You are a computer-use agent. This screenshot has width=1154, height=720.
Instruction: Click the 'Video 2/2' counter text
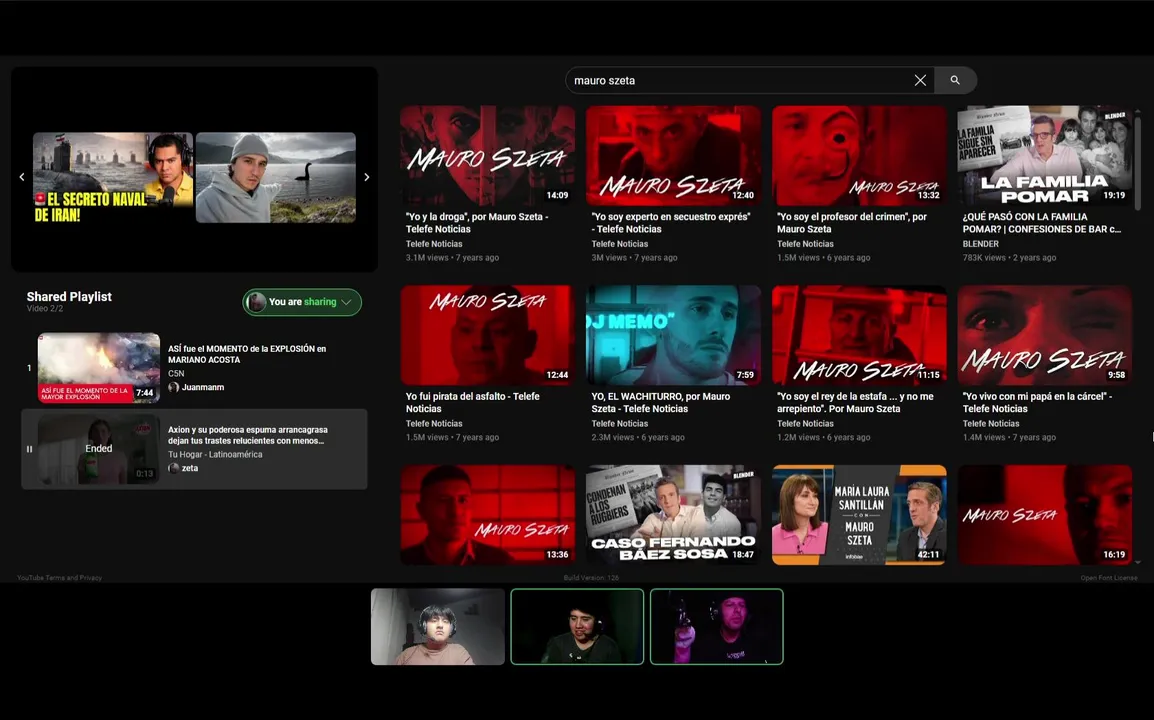(45, 308)
